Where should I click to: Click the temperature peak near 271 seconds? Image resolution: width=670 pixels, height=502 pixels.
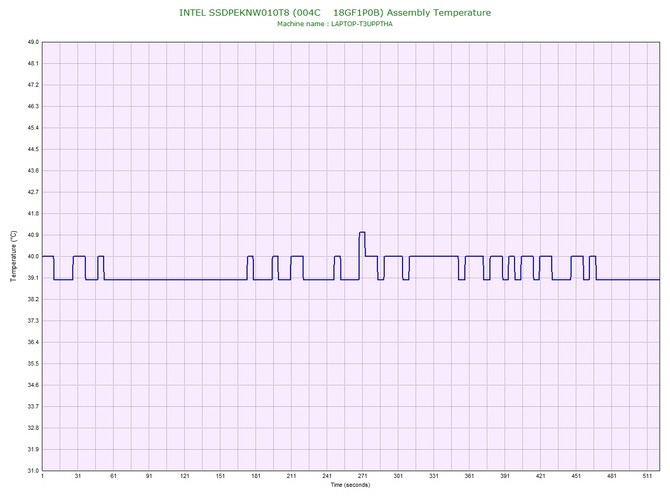click(x=362, y=232)
